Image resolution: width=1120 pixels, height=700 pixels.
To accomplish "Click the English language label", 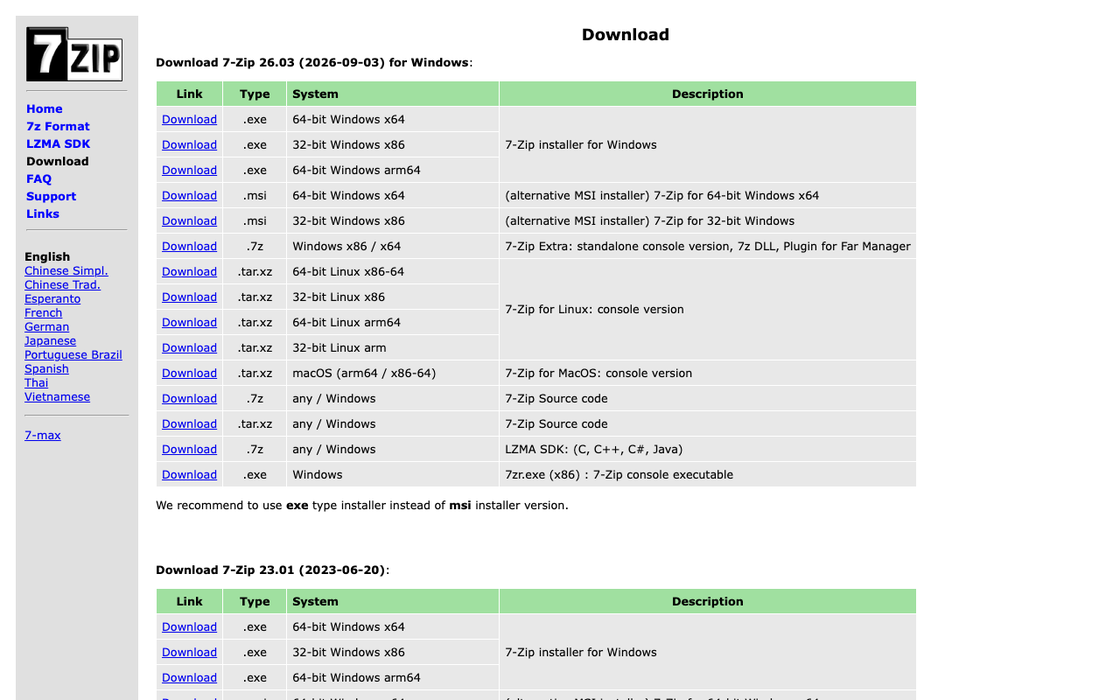I will pyautogui.click(x=47, y=256).
